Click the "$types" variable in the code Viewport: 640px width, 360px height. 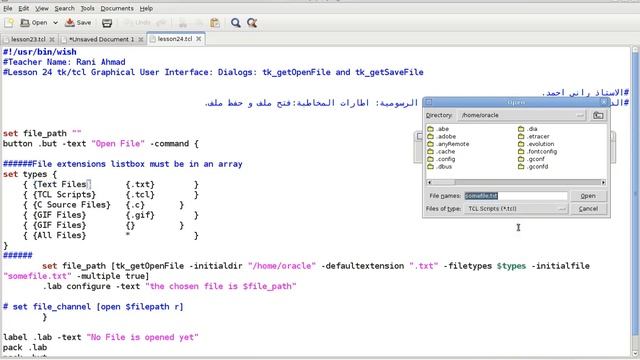click(511, 266)
